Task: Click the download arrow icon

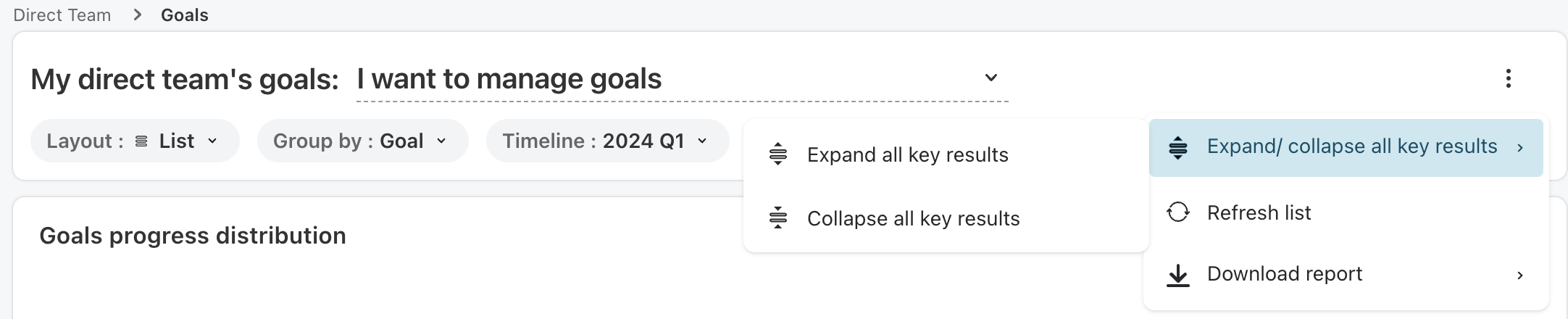Action: tap(1178, 275)
